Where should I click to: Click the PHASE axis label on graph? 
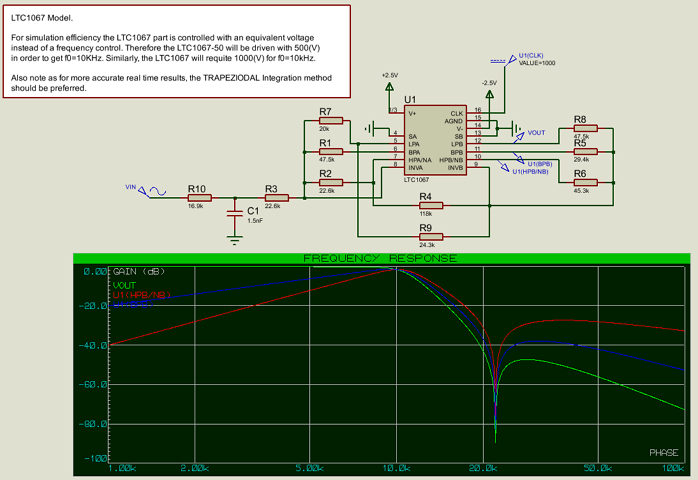[x=663, y=452]
